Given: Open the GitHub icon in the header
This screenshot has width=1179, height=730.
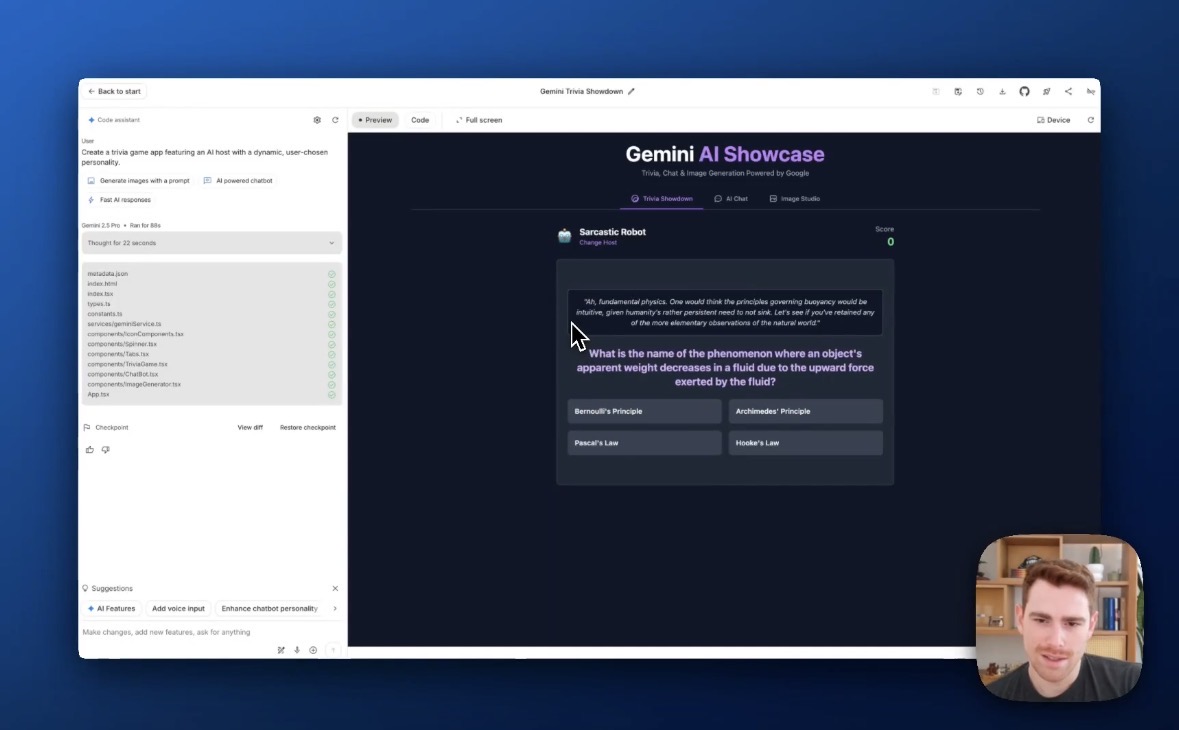Looking at the screenshot, I should 1024,91.
